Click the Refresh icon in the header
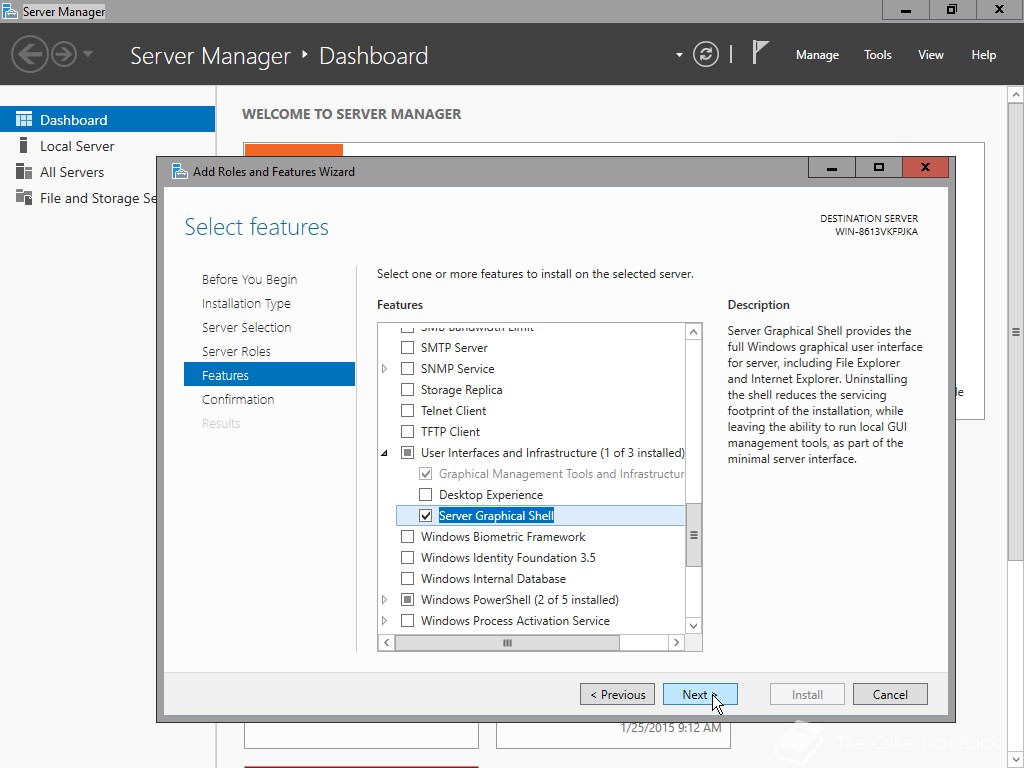Viewport: 1024px width, 768px height. click(705, 54)
